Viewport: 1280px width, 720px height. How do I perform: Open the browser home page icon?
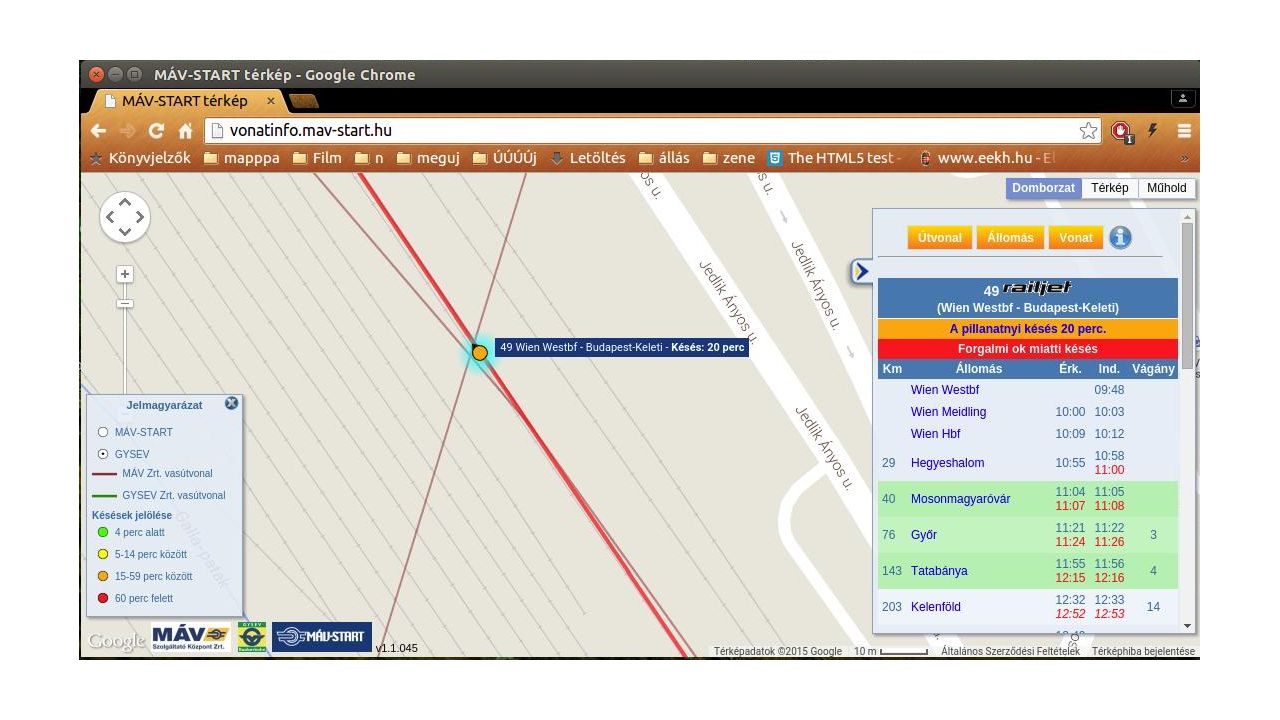pyautogui.click(x=185, y=131)
